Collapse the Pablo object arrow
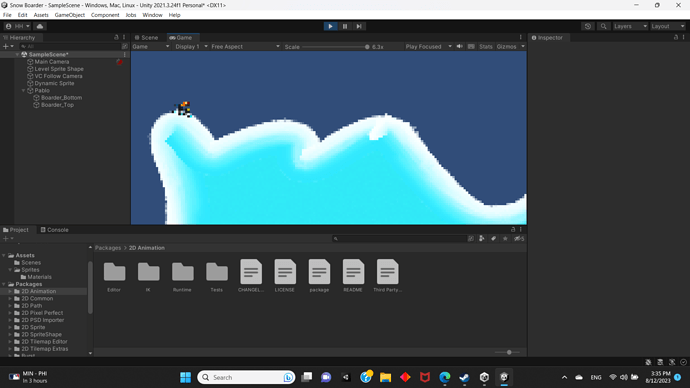The width and height of the screenshot is (690, 388). tap(23, 91)
